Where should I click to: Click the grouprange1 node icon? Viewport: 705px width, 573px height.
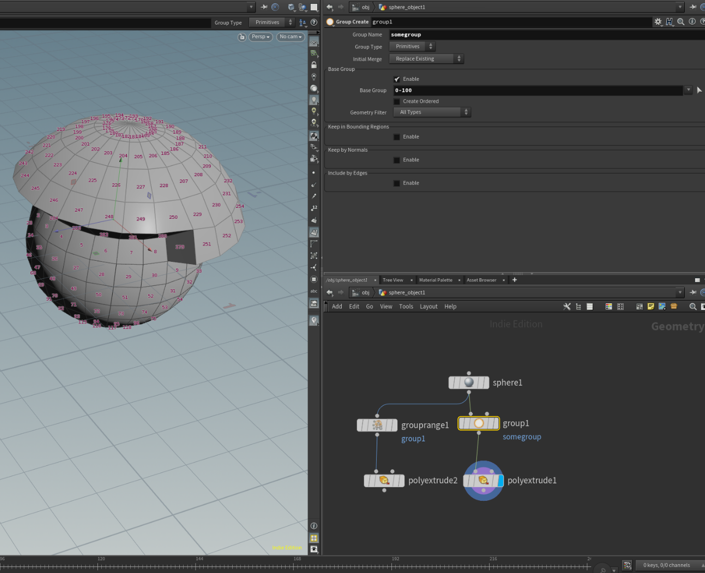[x=377, y=425]
